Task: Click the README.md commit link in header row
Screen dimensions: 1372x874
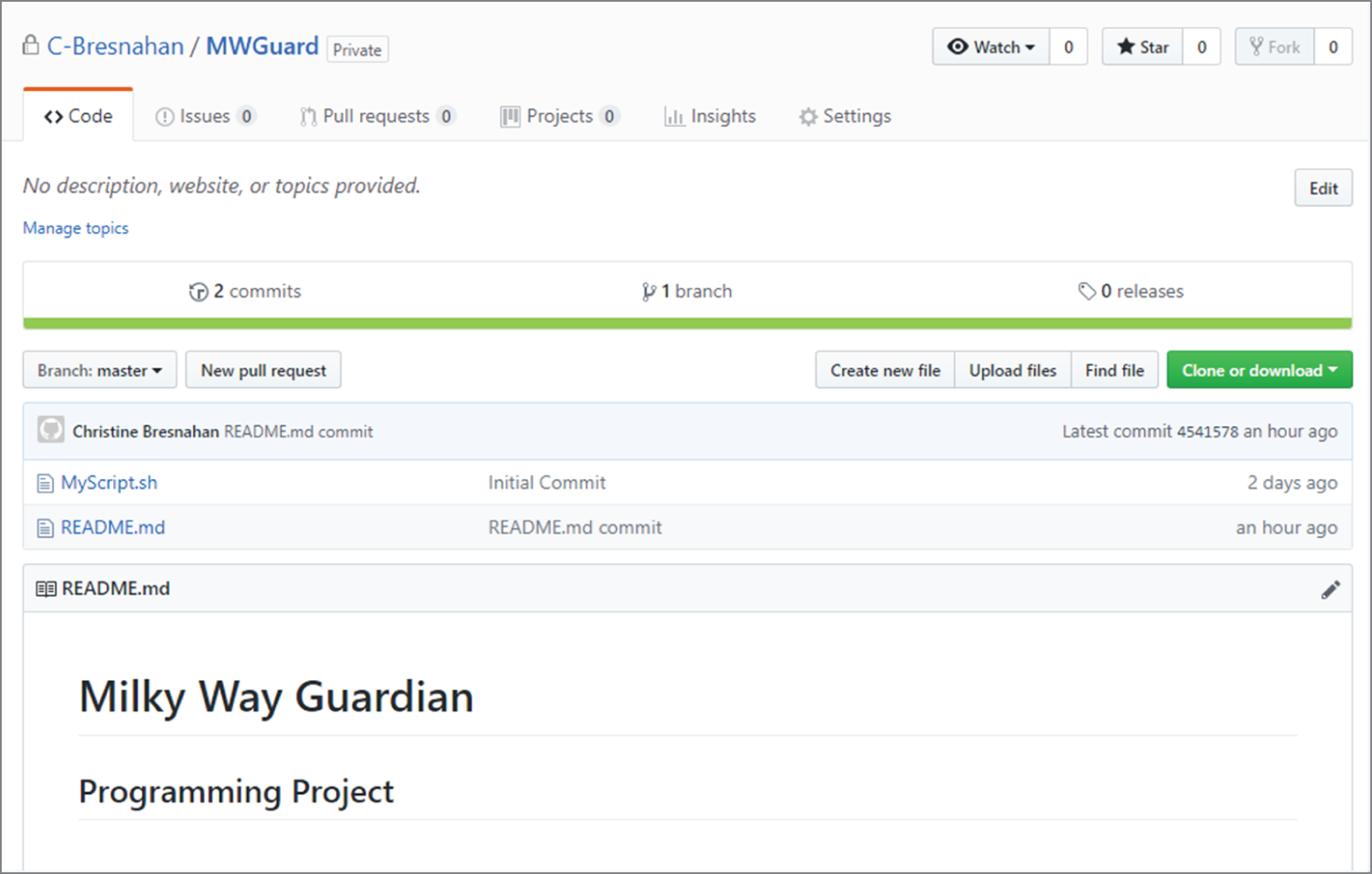Action: pyautogui.click(x=298, y=431)
